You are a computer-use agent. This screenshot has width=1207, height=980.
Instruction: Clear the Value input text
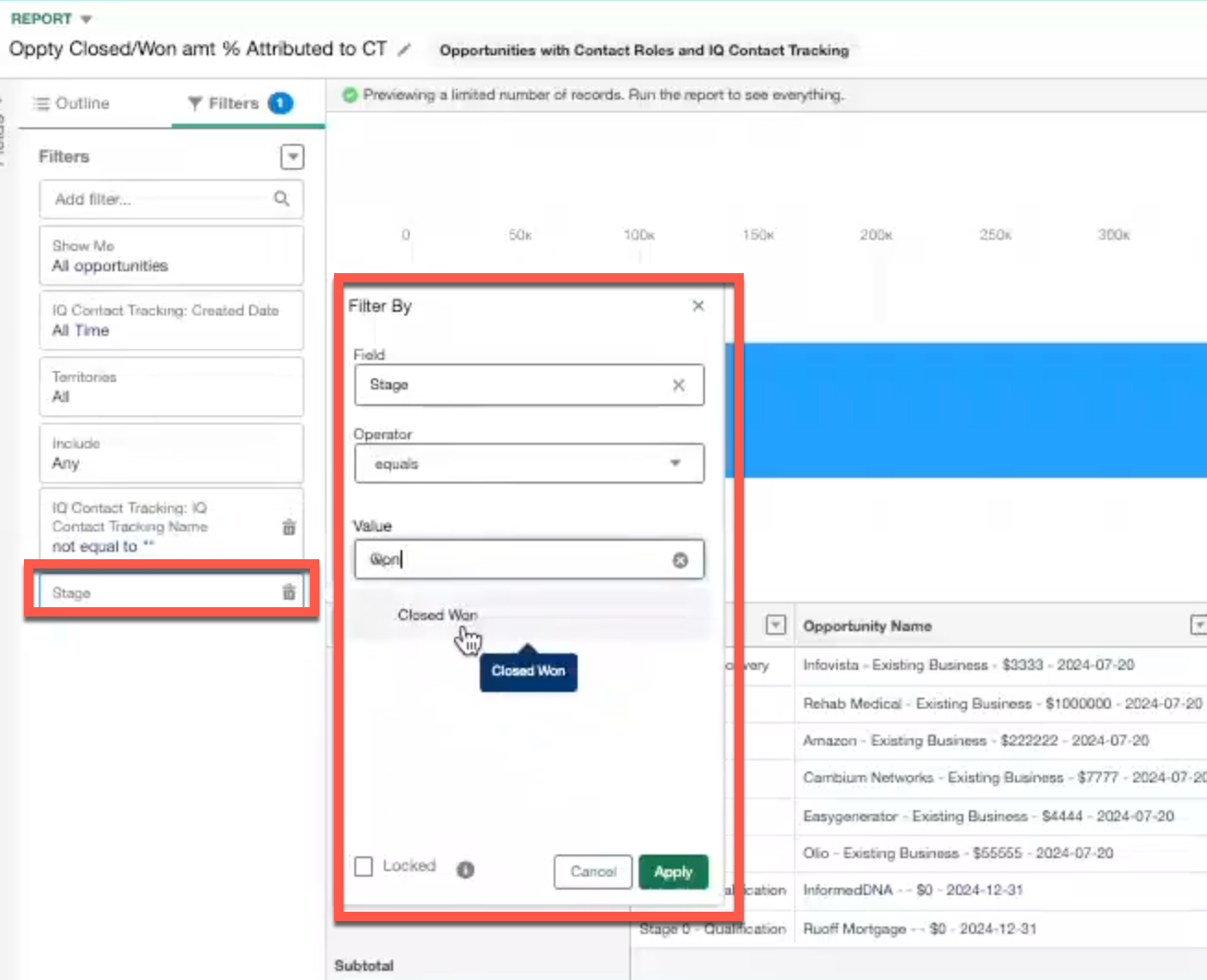coord(680,560)
